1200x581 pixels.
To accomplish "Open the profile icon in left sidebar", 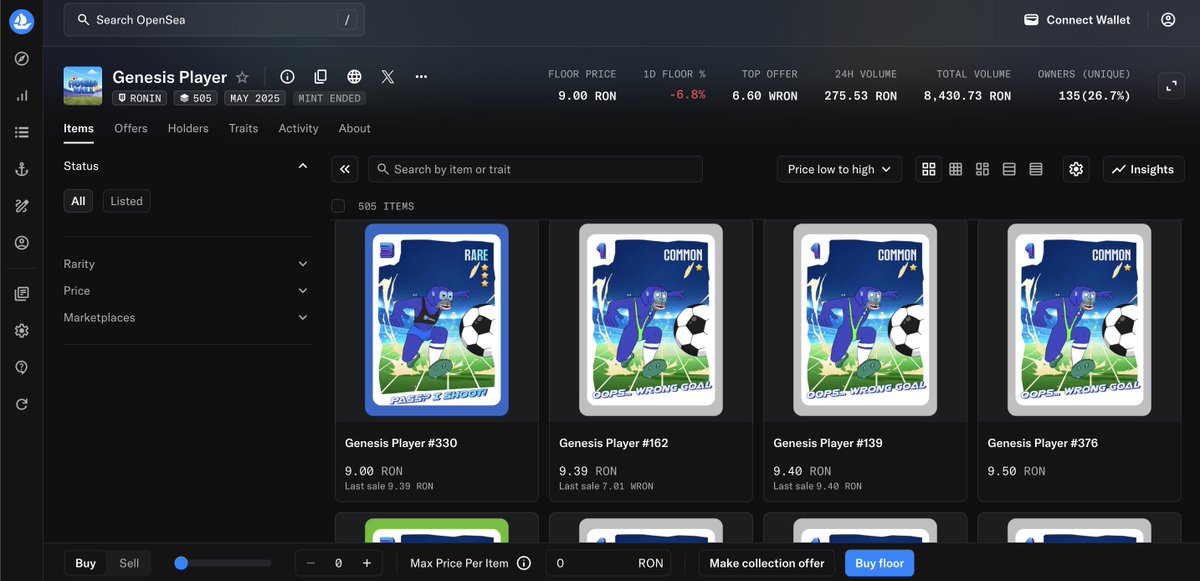I will [x=22, y=243].
